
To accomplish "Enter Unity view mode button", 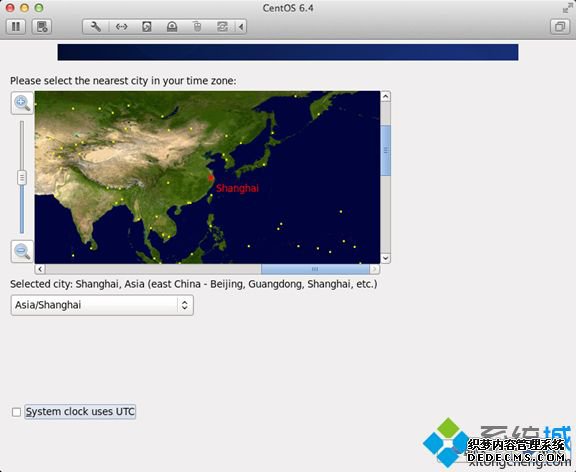I will (560, 27).
